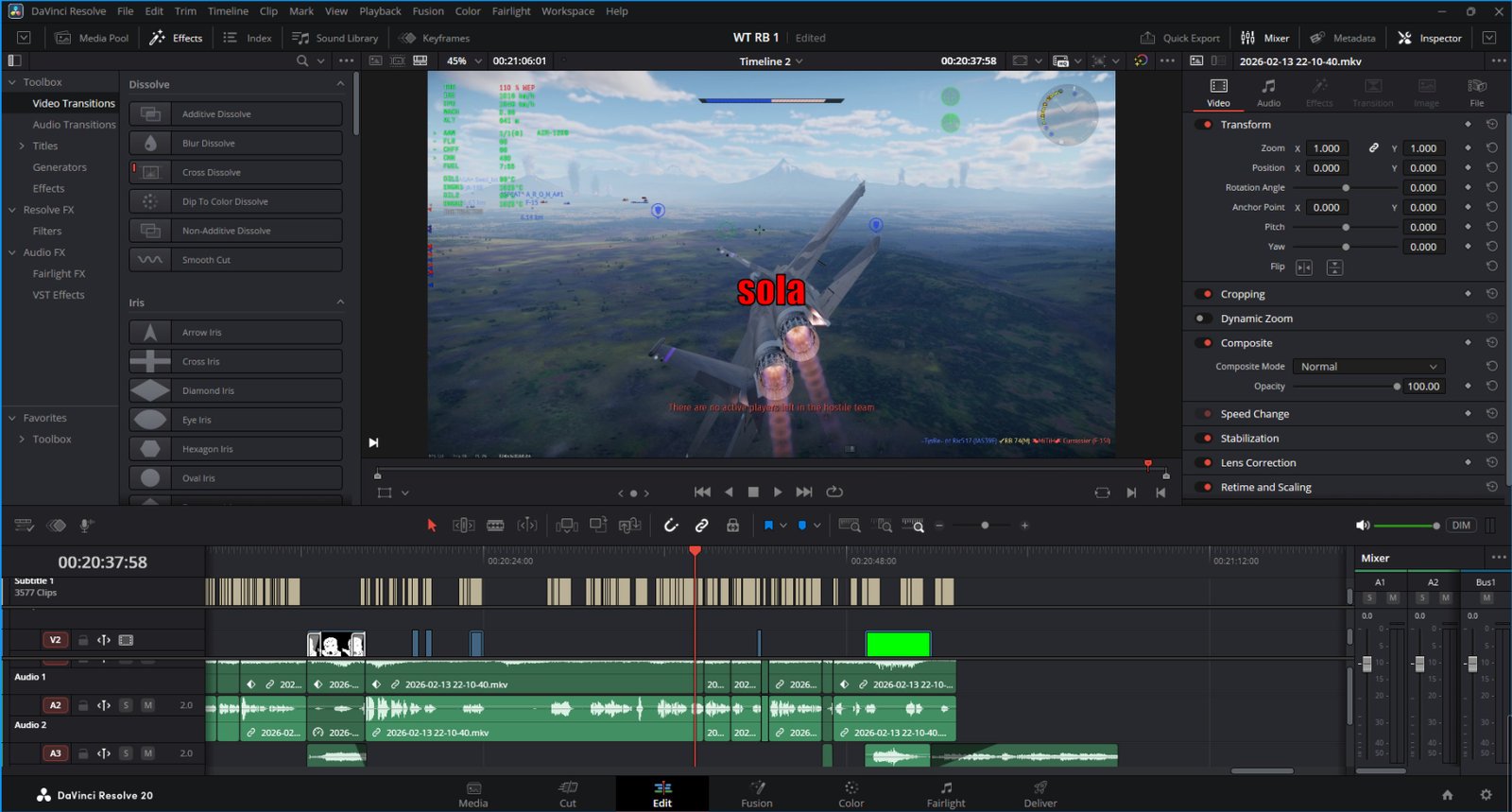Toggle the Mixer panel button
Image resolution: width=1512 pixels, height=812 pixels.
click(x=1264, y=38)
